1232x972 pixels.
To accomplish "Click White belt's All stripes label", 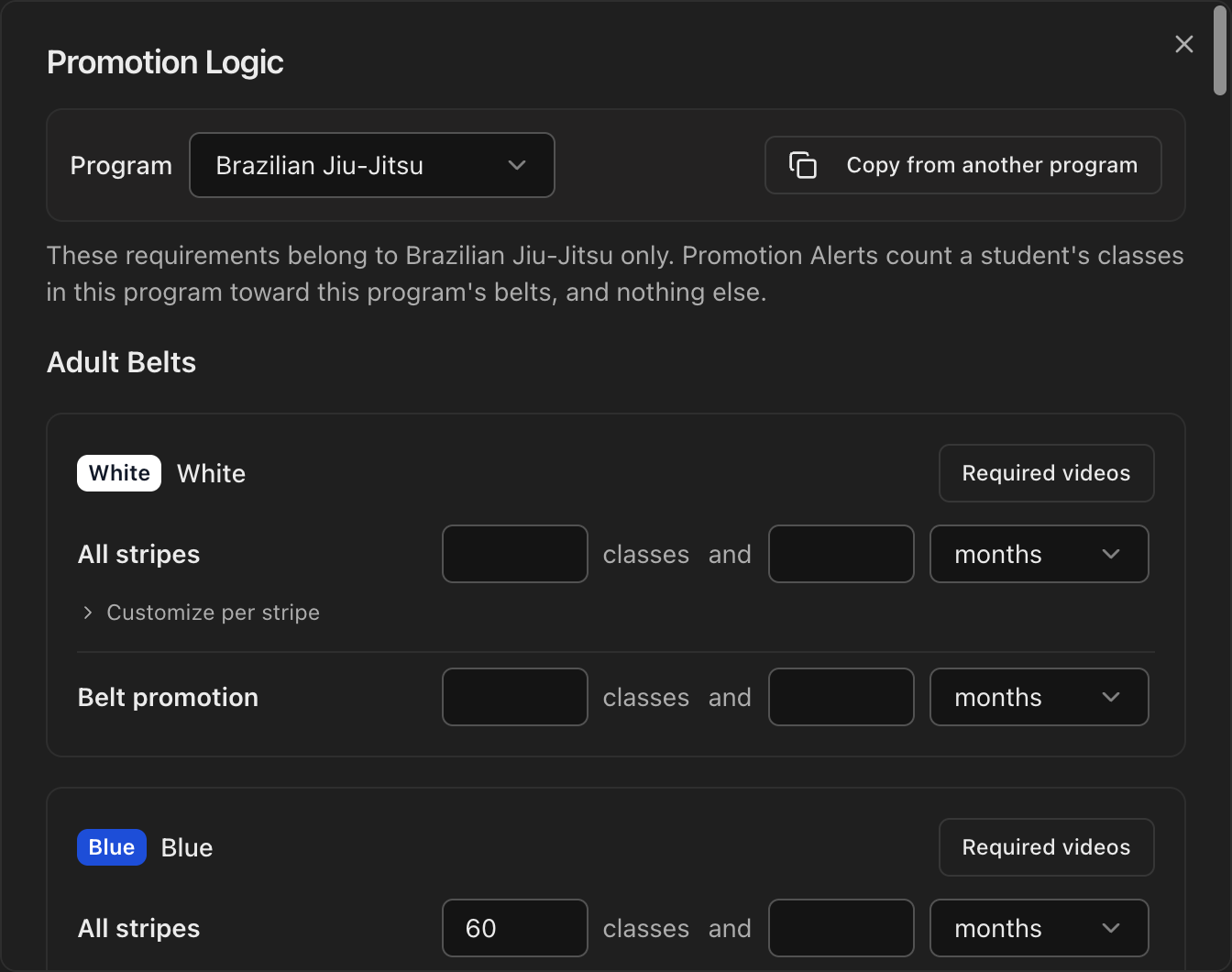I will (x=139, y=554).
